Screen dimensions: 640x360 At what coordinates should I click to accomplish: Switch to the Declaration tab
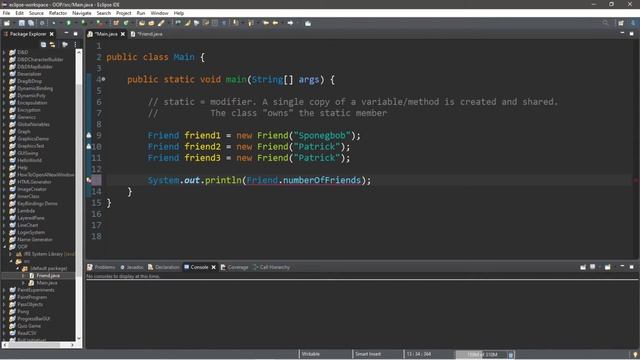click(163, 267)
